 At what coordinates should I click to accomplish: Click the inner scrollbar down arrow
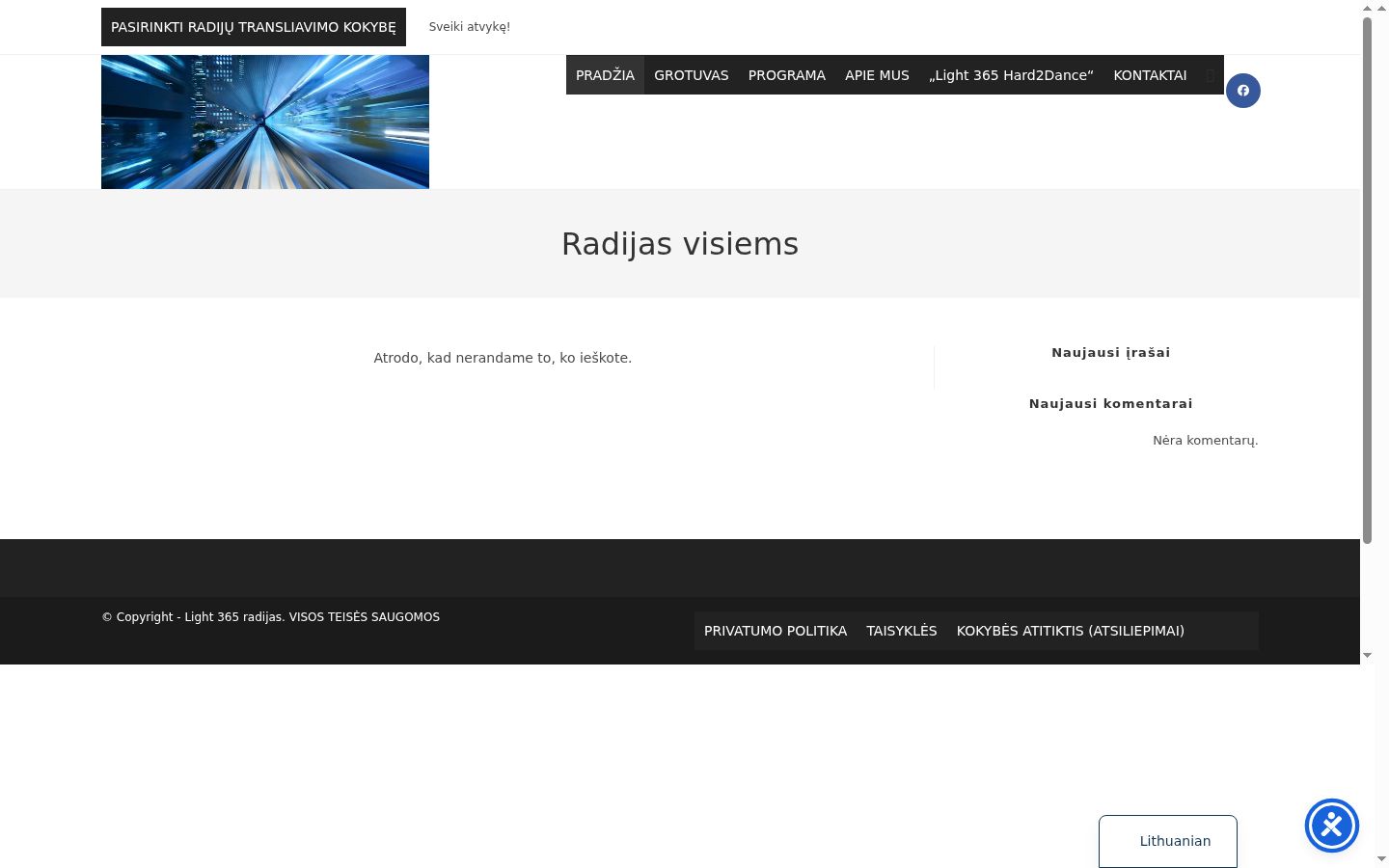pyautogui.click(x=1367, y=655)
